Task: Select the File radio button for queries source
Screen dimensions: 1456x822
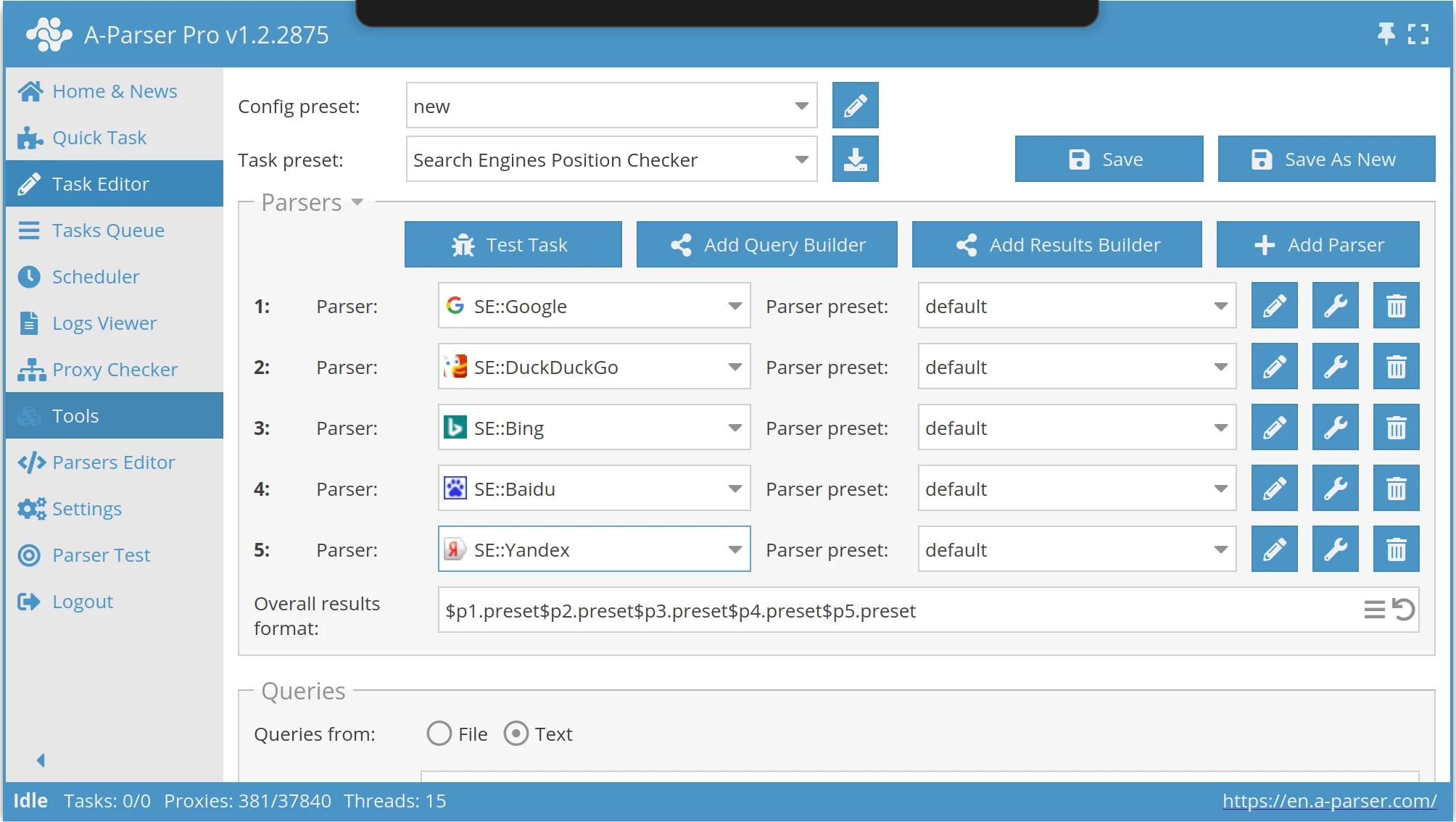Action: [439, 734]
